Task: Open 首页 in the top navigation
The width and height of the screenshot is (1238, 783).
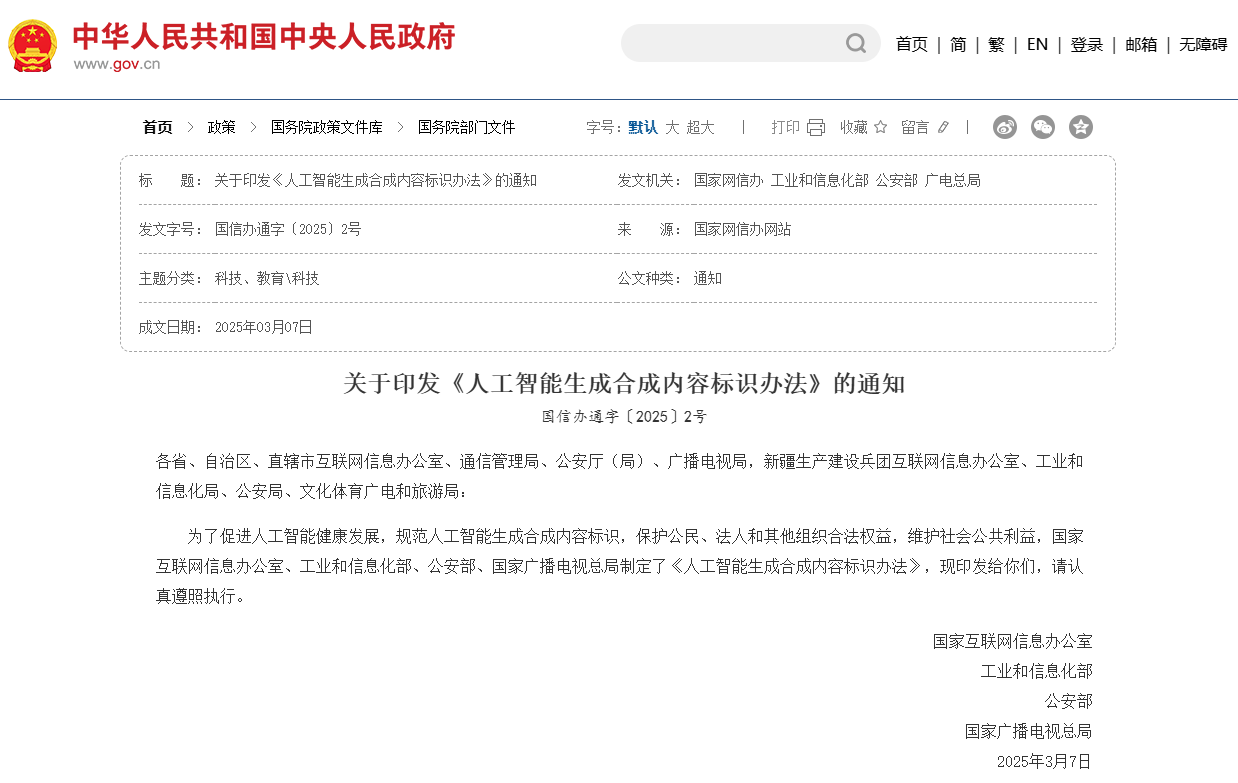Action: click(911, 44)
